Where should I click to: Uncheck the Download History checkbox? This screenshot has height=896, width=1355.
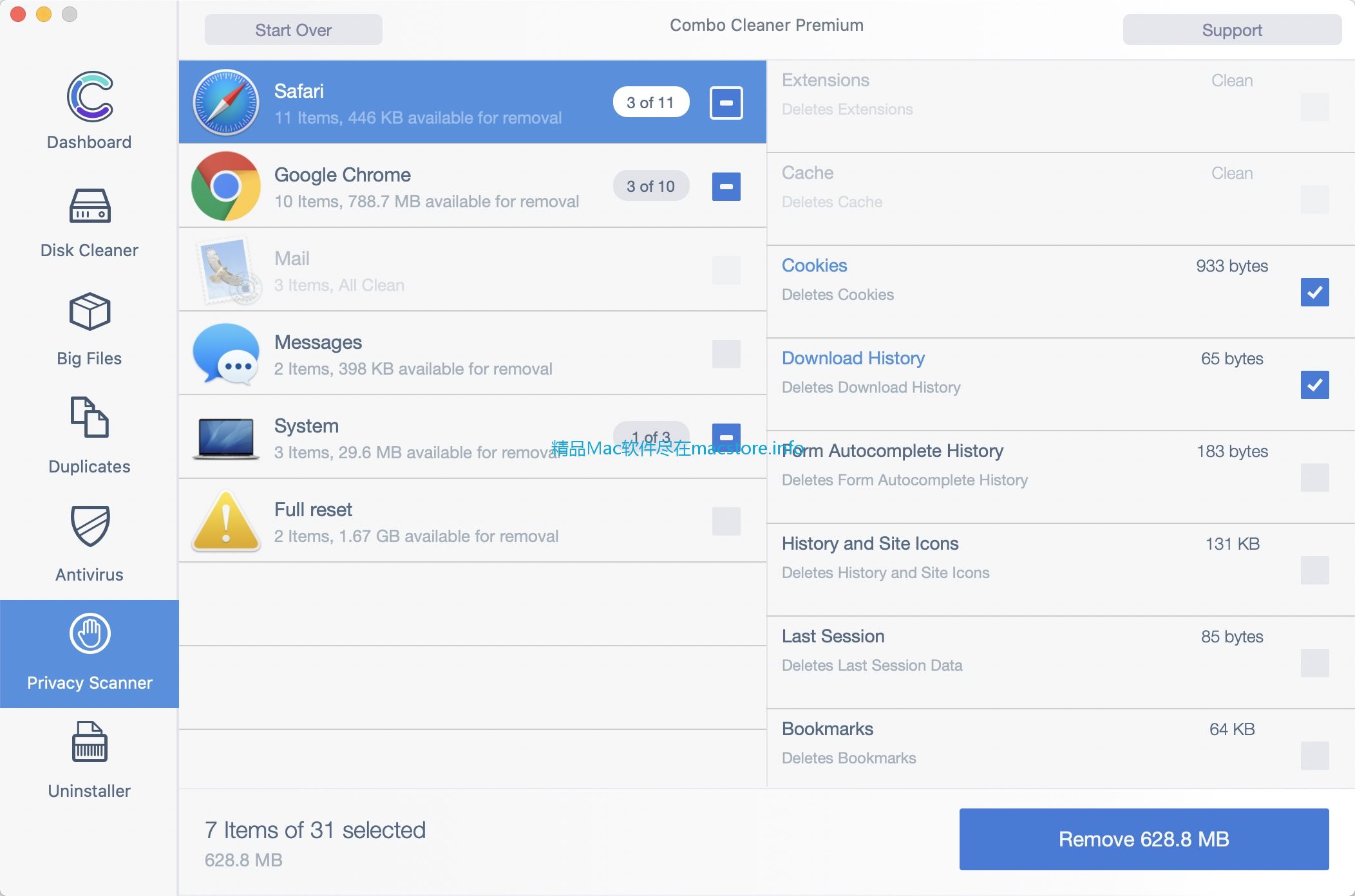[x=1315, y=385]
